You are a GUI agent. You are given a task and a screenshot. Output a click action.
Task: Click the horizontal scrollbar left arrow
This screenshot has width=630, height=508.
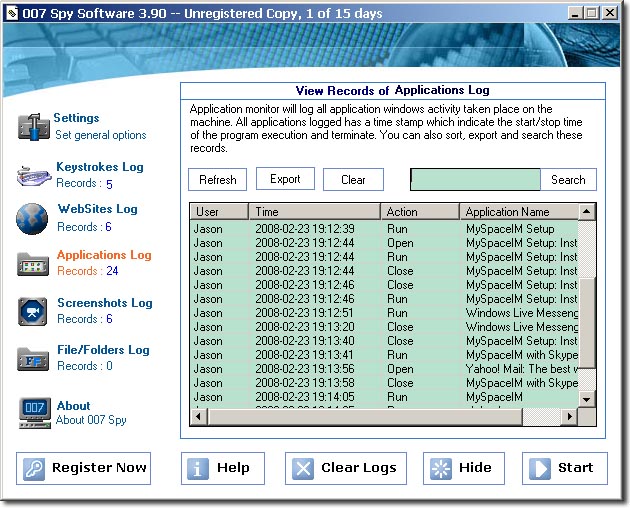point(198,417)
